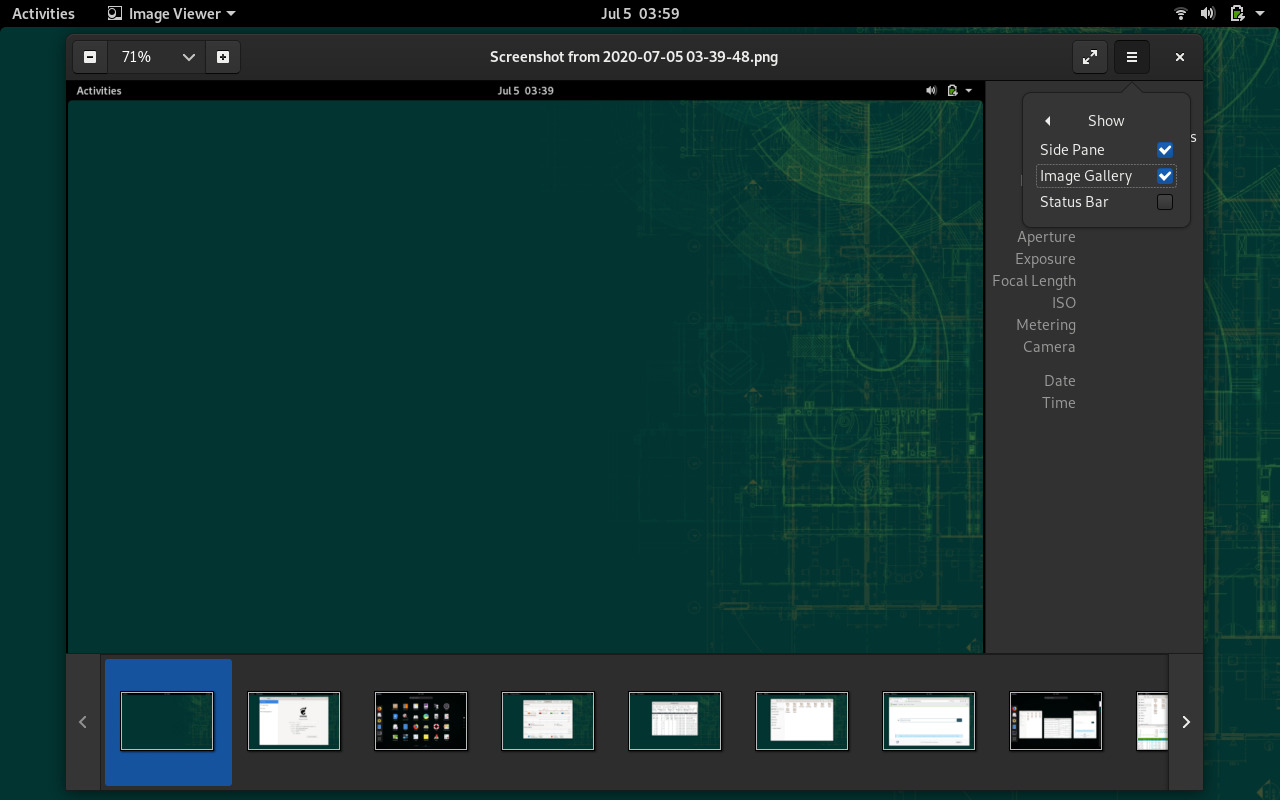
Task: Open the clock showing Jul 5 03:59
Action: click(x=640, y=14)
